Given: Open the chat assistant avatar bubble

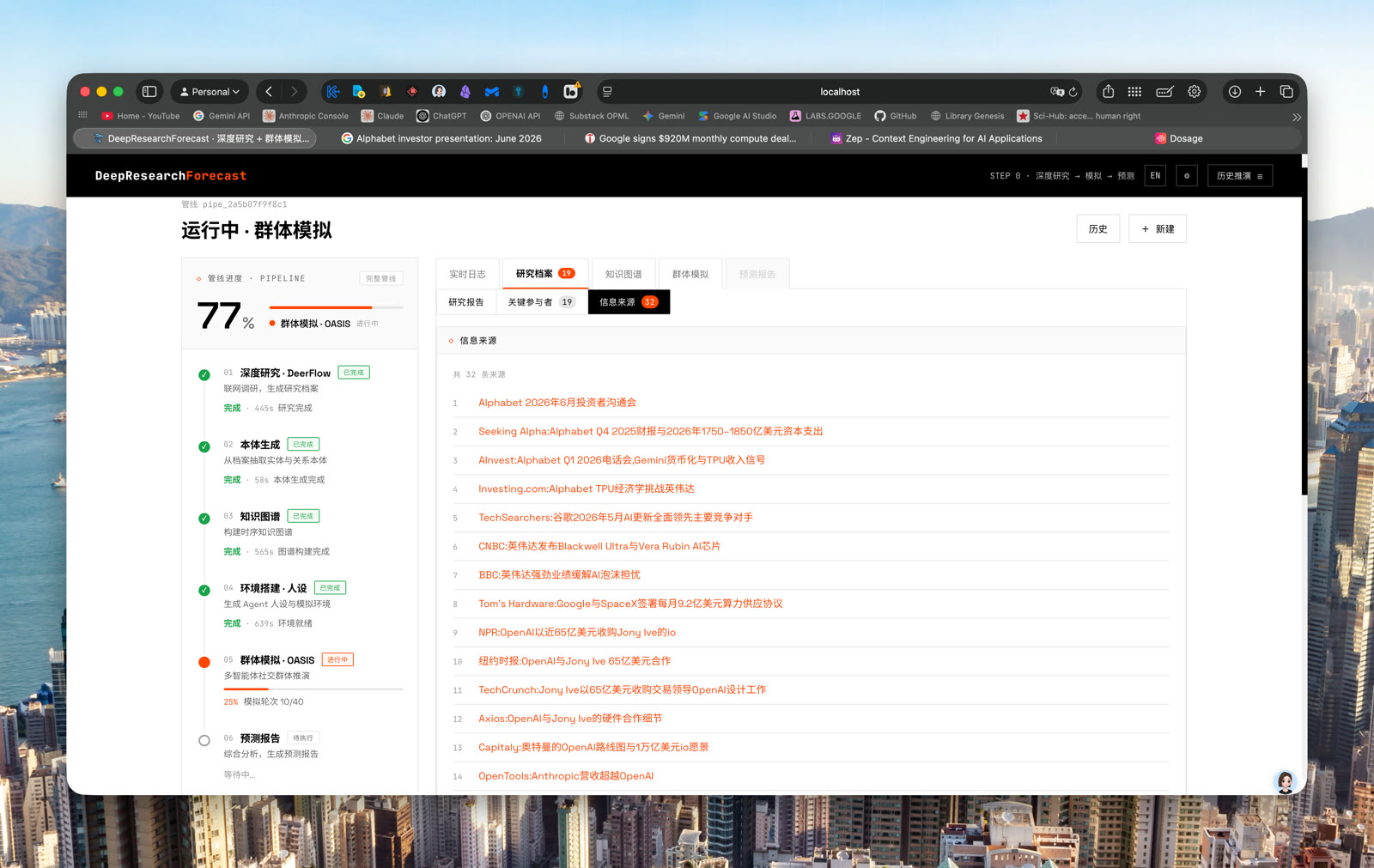Looking at the screenshot, I should [1286, 781].
